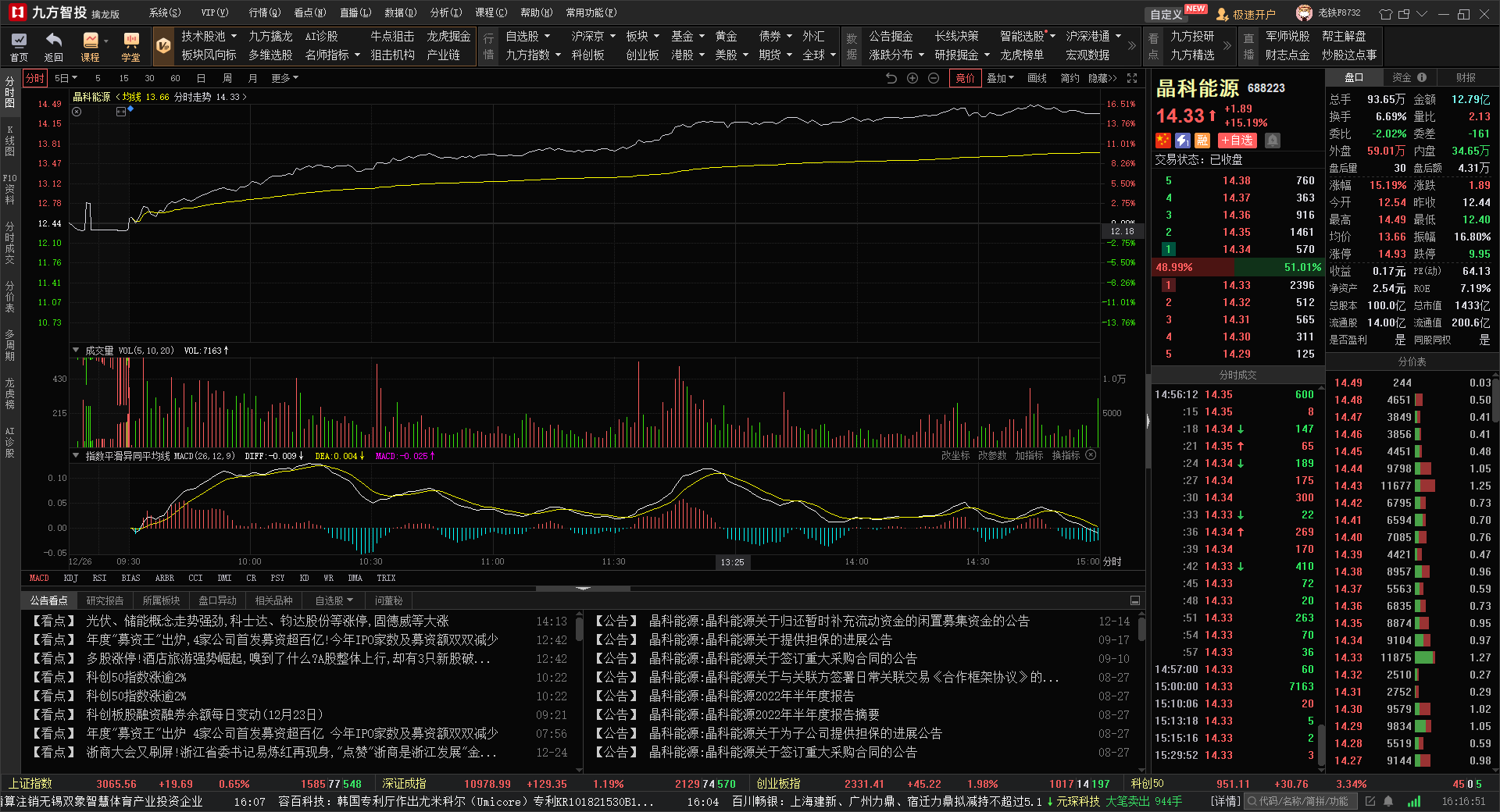The width and height of the screenshot is (1500, 812).
Task: Expand chart to fullscreen icon
Action: [x=1132, y=78]
